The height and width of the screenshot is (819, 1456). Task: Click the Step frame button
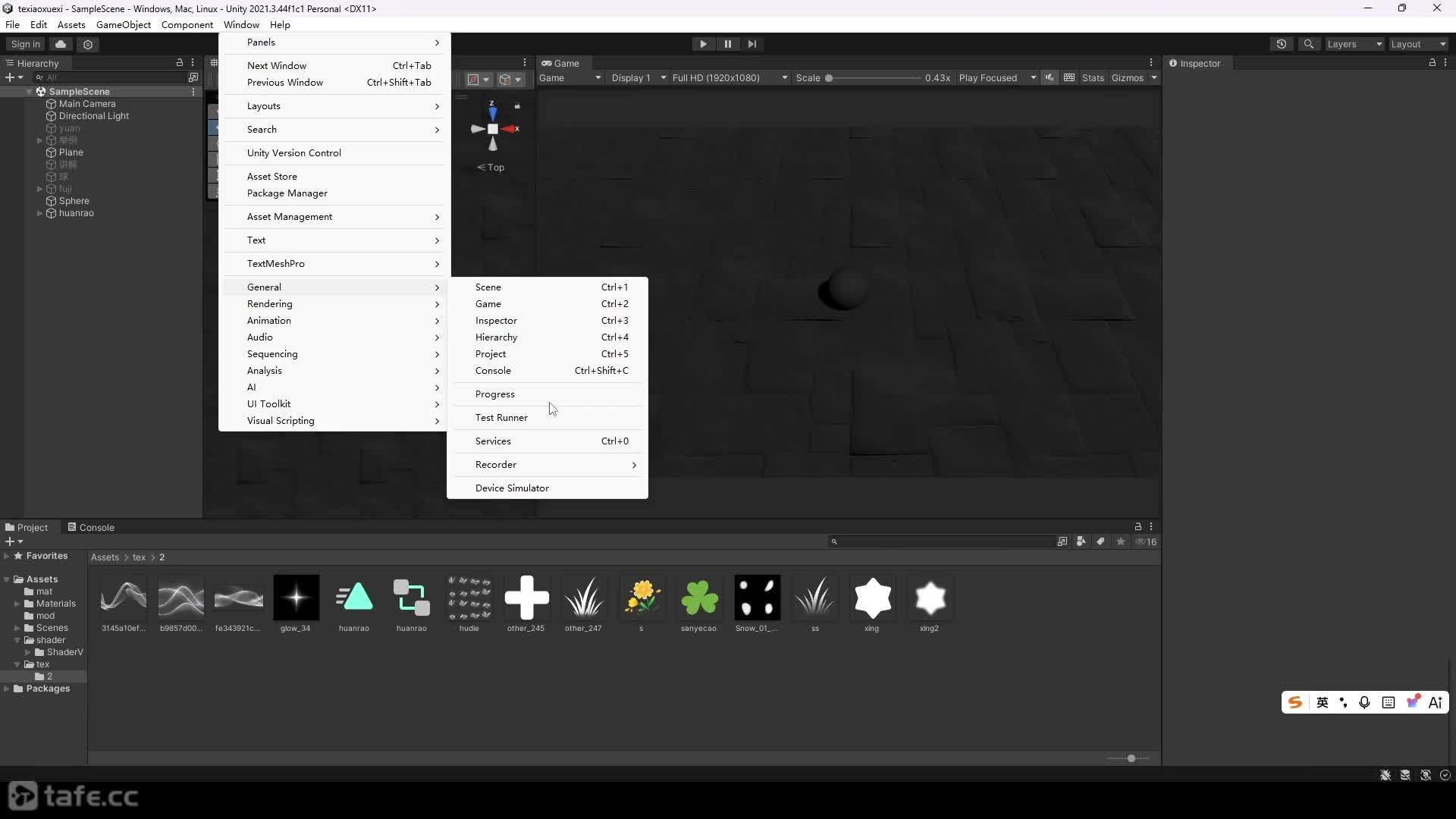752,44
